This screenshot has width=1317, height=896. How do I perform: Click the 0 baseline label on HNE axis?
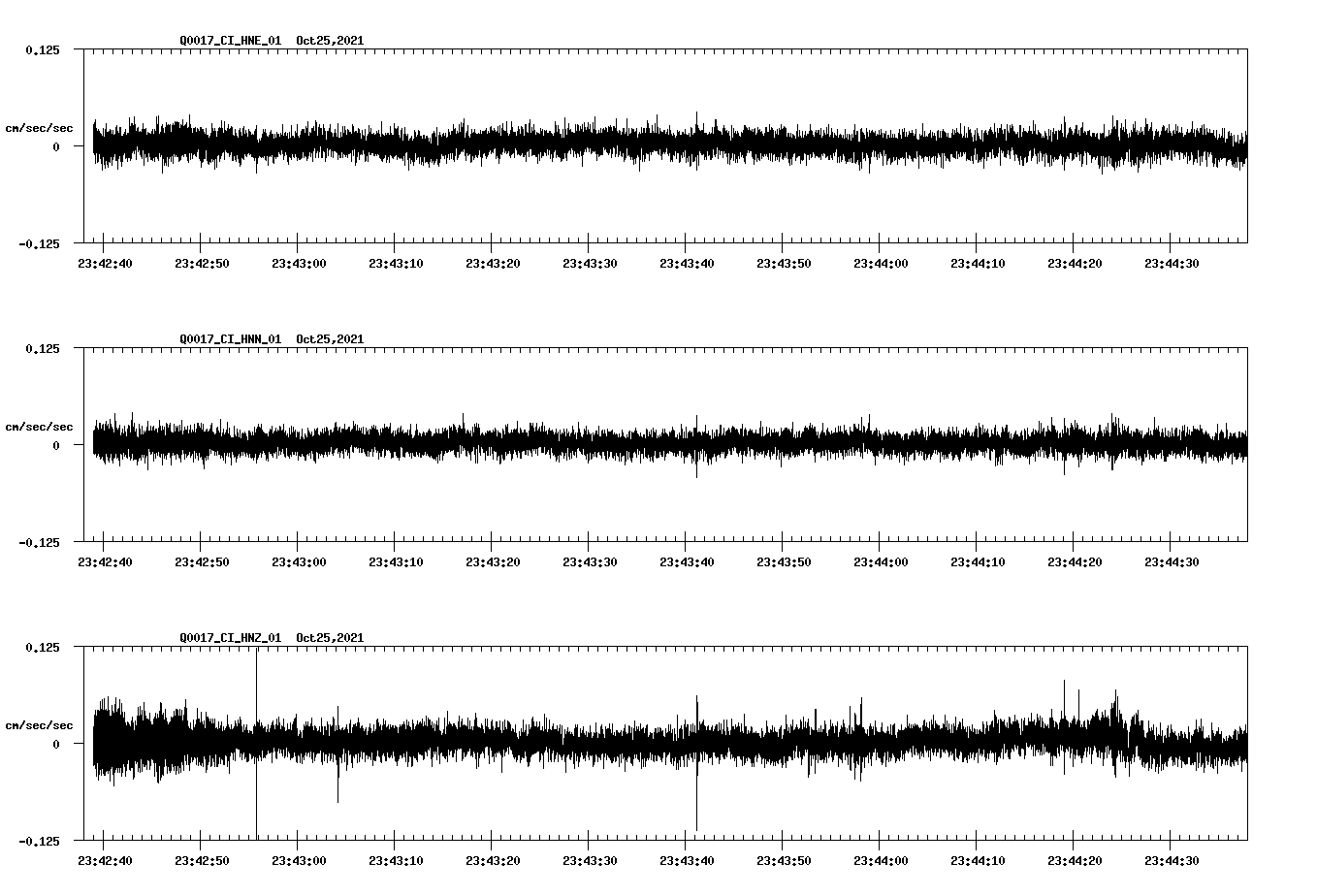(55, 146)
